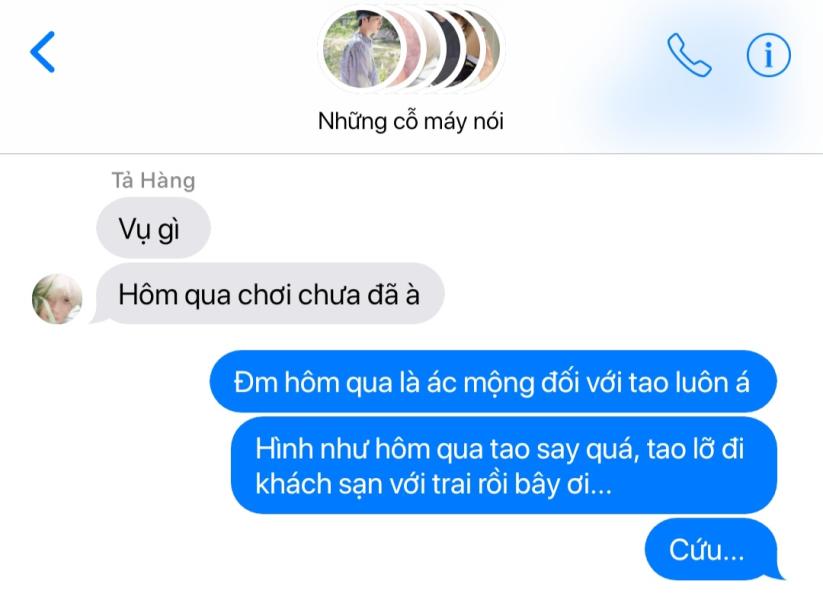Select the "Hôm qua chơi chưa đã à" message
Screen dimensions: 823x600
point(269,294)
